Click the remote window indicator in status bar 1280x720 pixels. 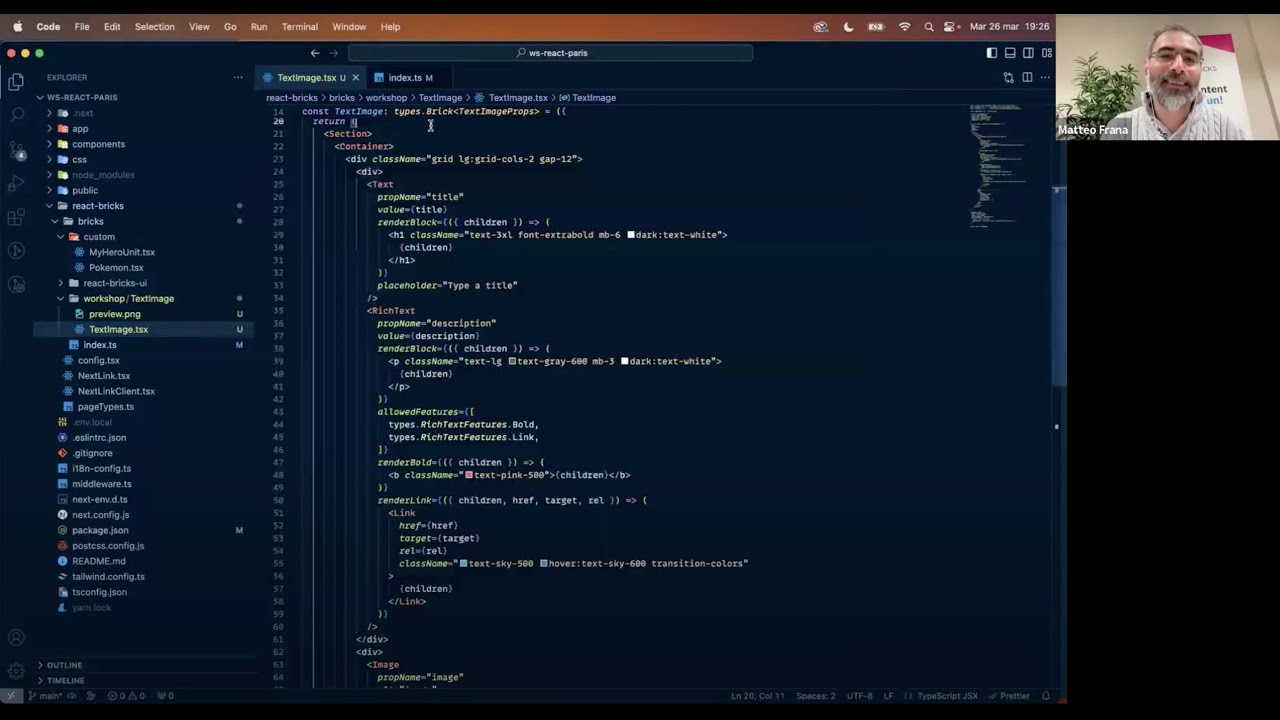click(11, 696)
